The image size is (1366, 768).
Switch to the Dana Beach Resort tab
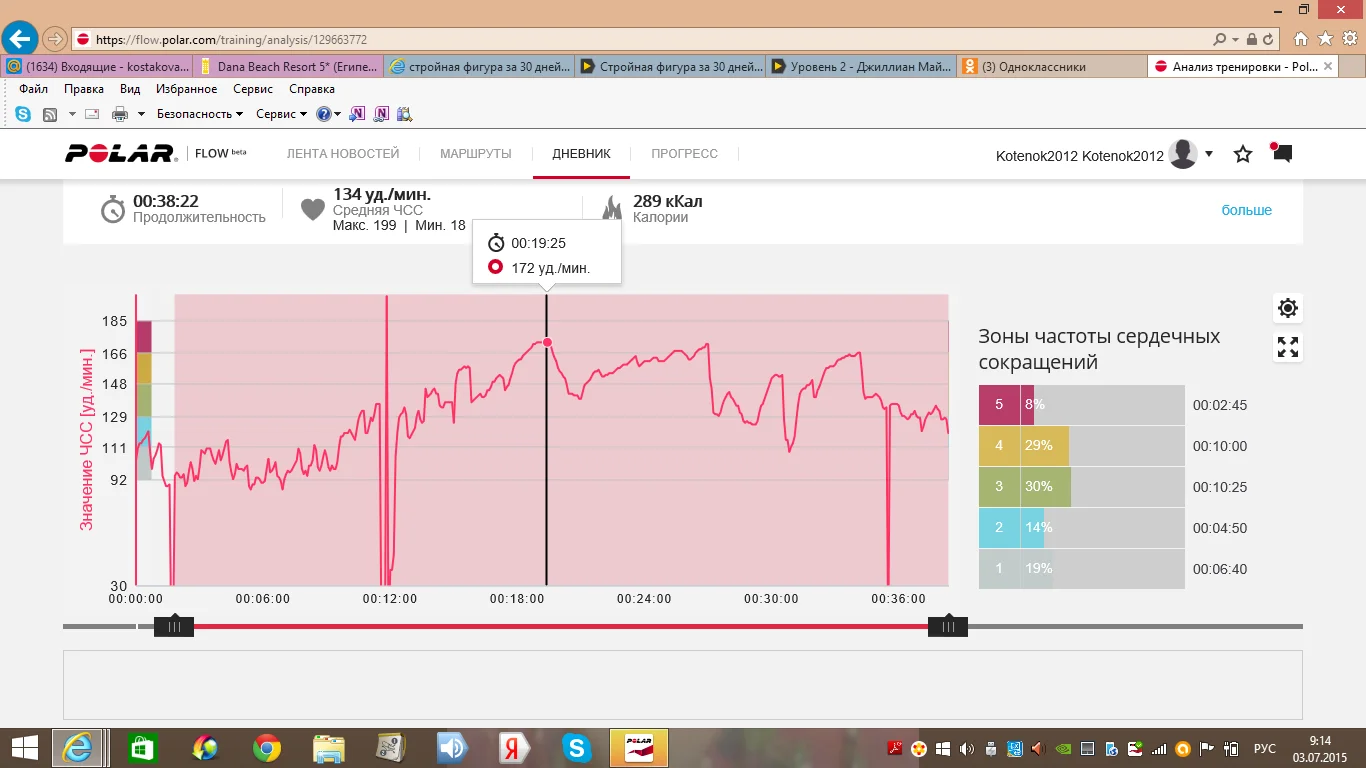point(288,67)
